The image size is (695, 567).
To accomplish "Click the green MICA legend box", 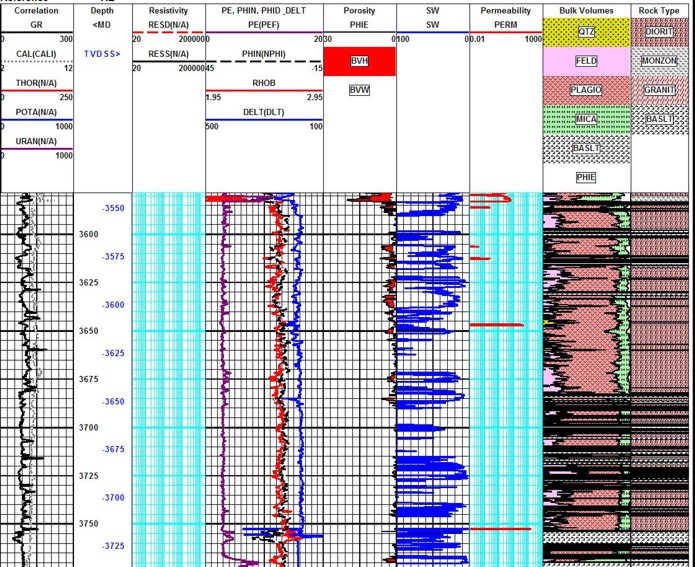I will 586,119.
